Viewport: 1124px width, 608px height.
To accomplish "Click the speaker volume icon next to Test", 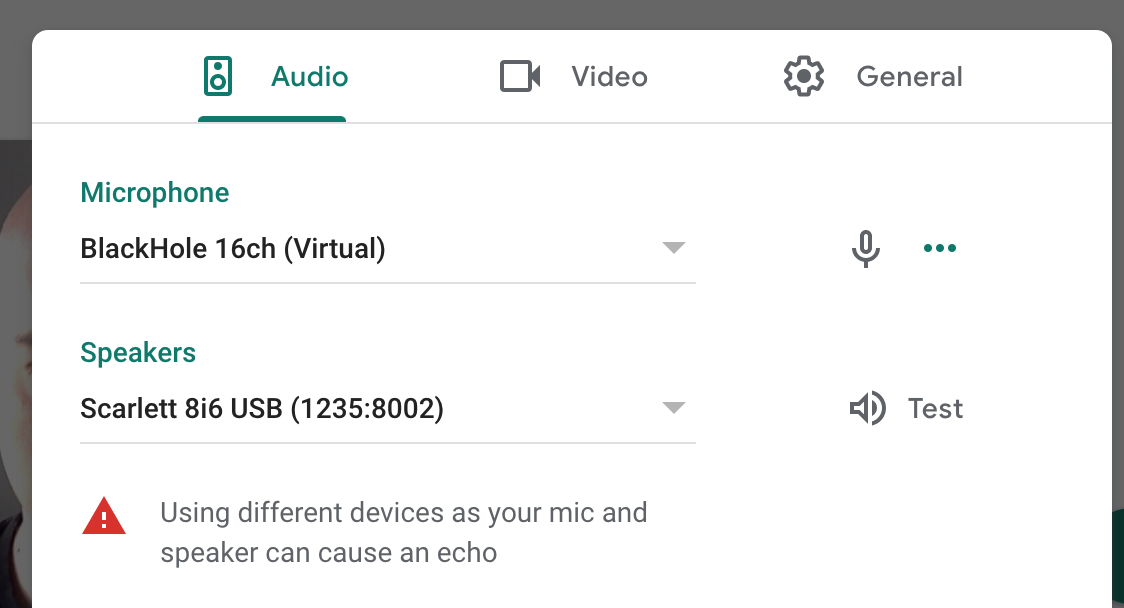I will [x=867, y=408].
